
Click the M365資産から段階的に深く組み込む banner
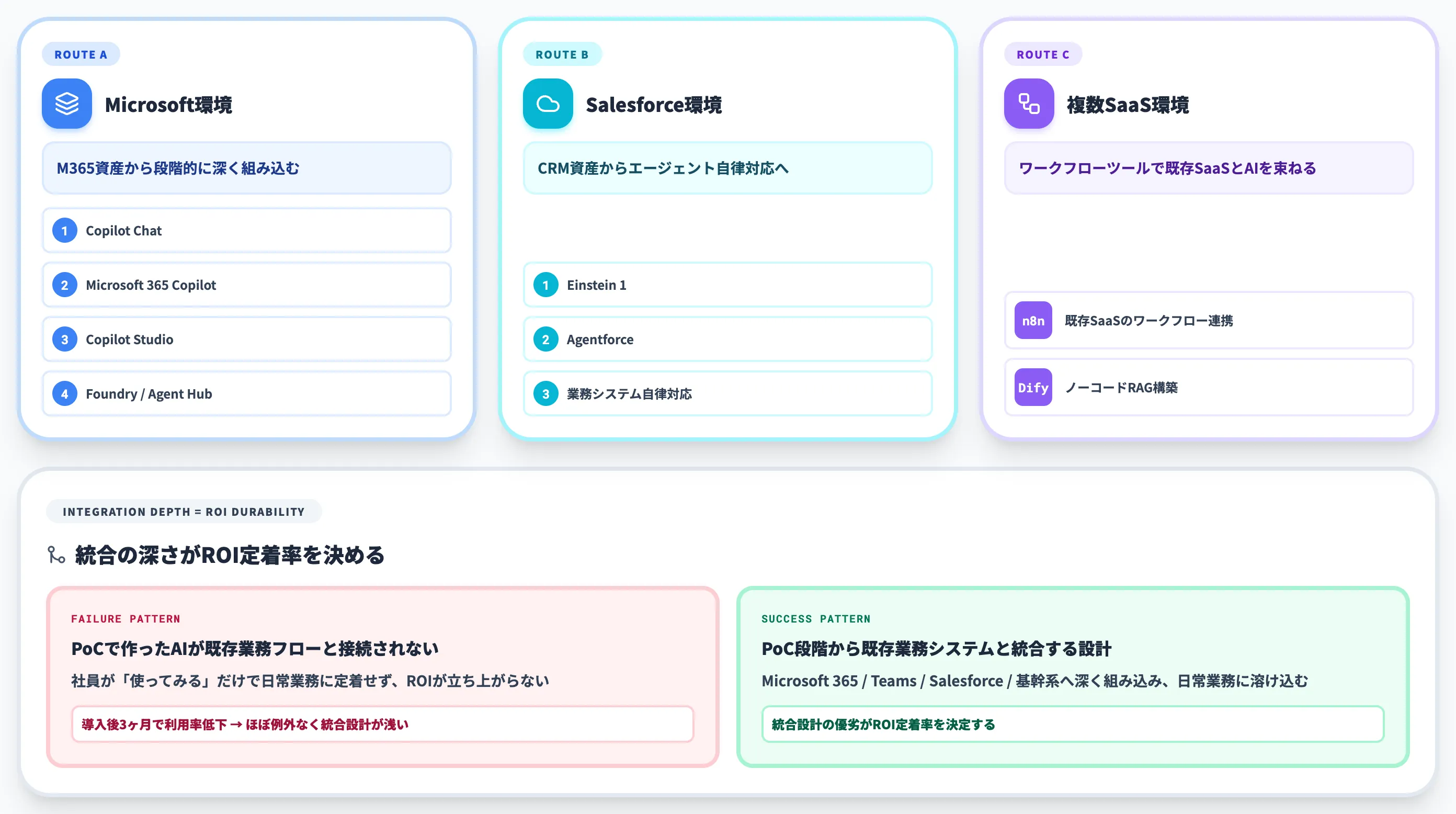pyautogui.click(x=246, y=168)
